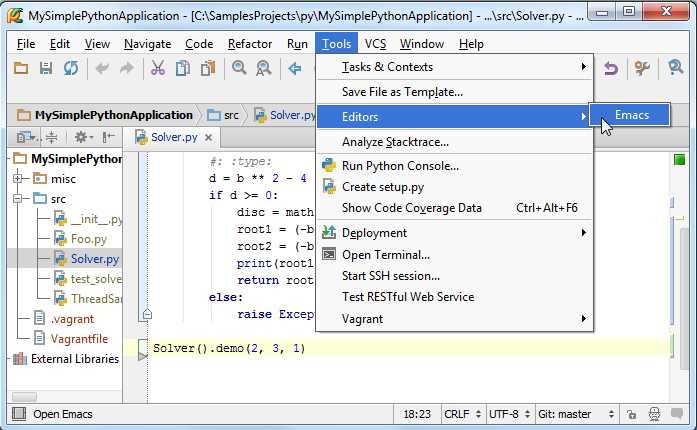Viewport: 697px width, 430px height.
Task: Click the green inspection status square
Action: tap(679, 160)
